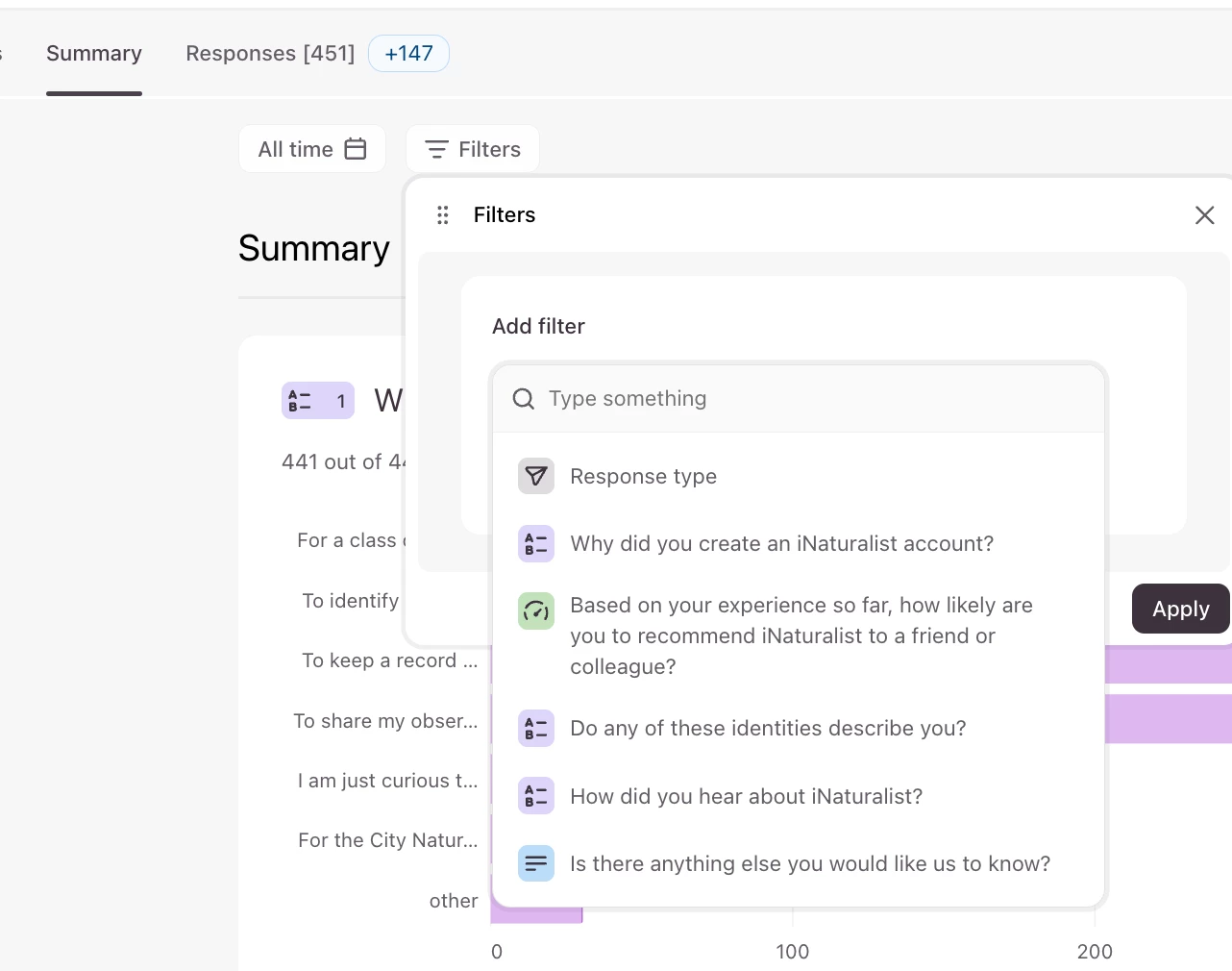Switch to the Summary tab
Image resolution: width=1232 pixels, height=971 pixels.
94,54
